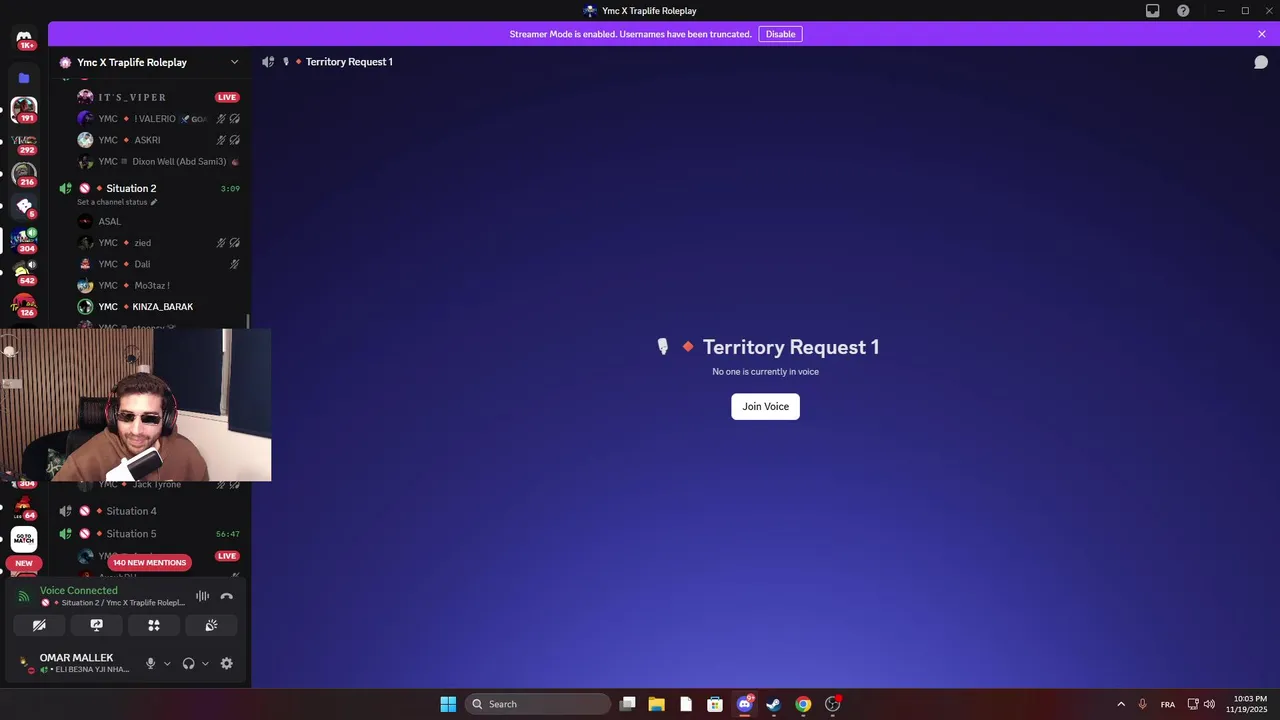Set a channel status link
Image resolution: width=1280 pixels, height=720 pixels.
(x=112, y=202)
